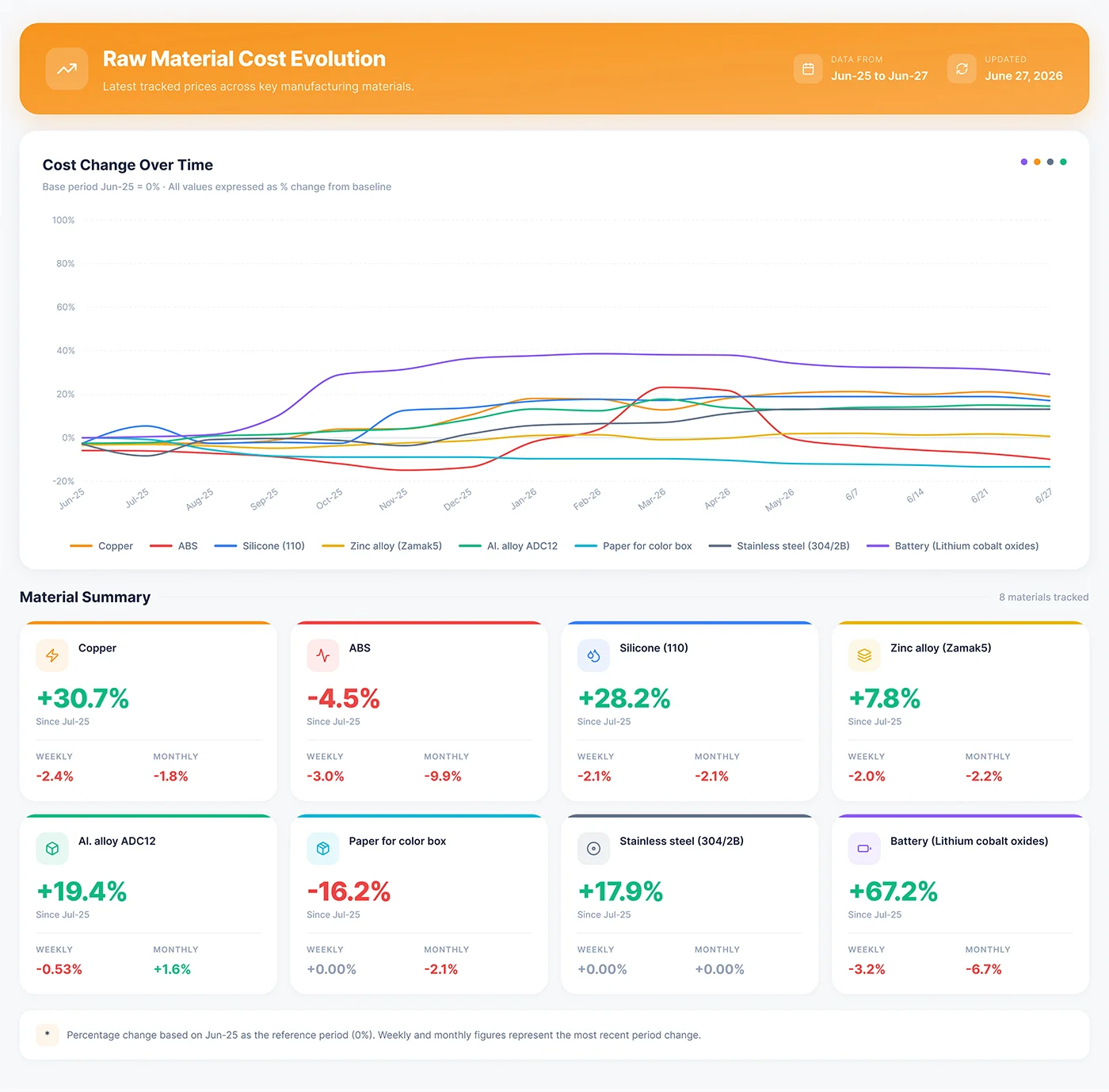Viewport: 1109px width, 1092px height.
Task: Click the 'Material Summary' heading
Action: (x=85, y=597)
